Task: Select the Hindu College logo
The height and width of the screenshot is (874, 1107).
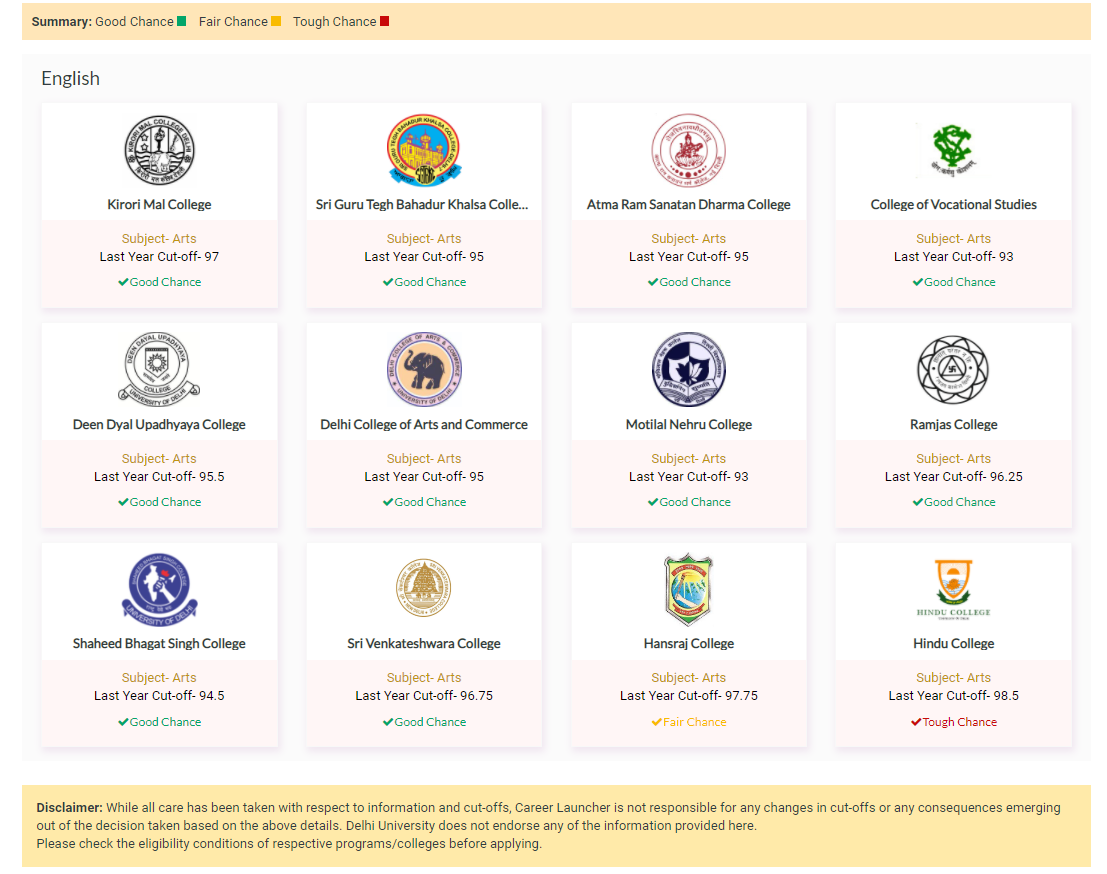Action: [953, 590]
